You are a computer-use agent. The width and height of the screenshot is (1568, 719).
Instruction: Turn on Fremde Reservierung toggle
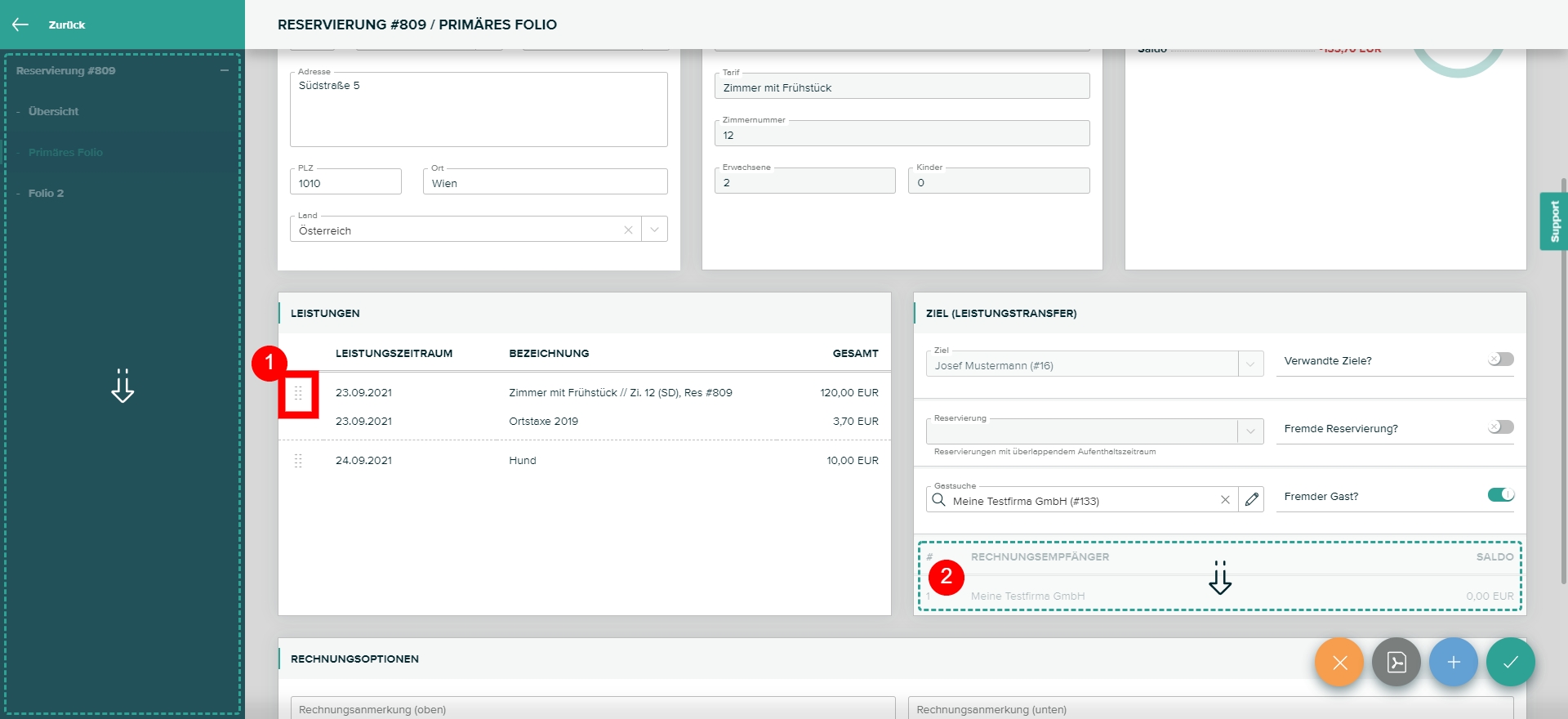click(x=1500, y=427)
